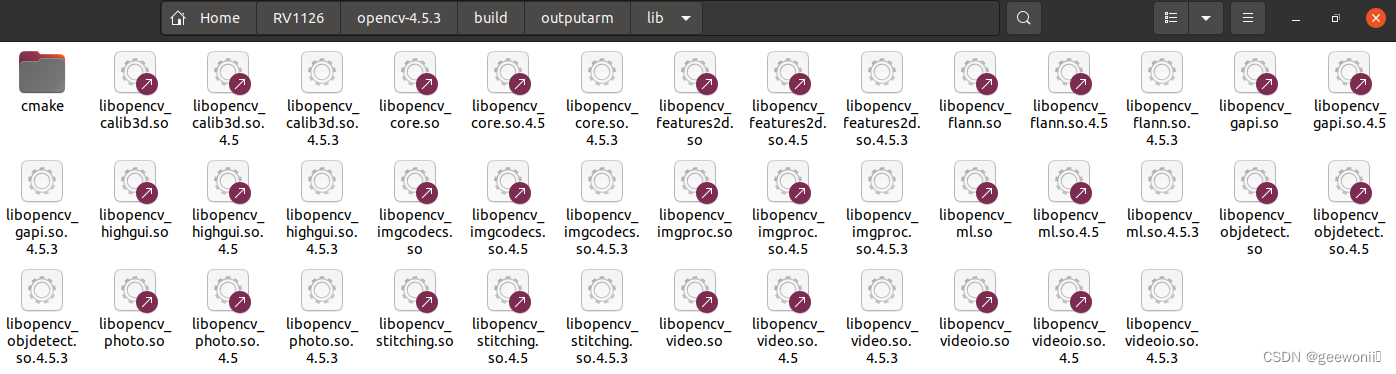Navigate to build path segment
1396x374 pixels.
click(x=490, y=18)
